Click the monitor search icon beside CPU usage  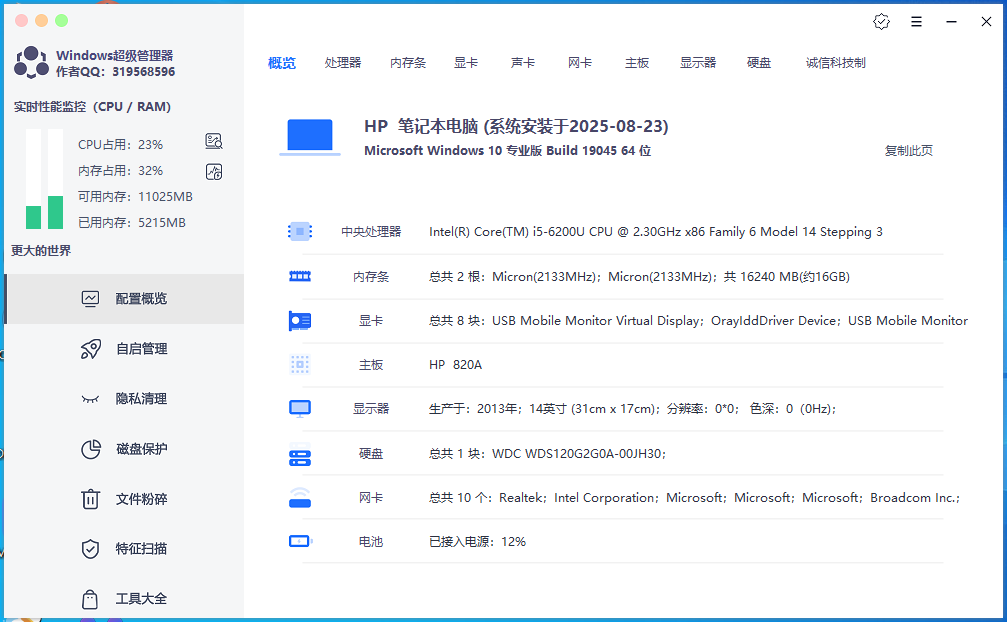(213, 141)
